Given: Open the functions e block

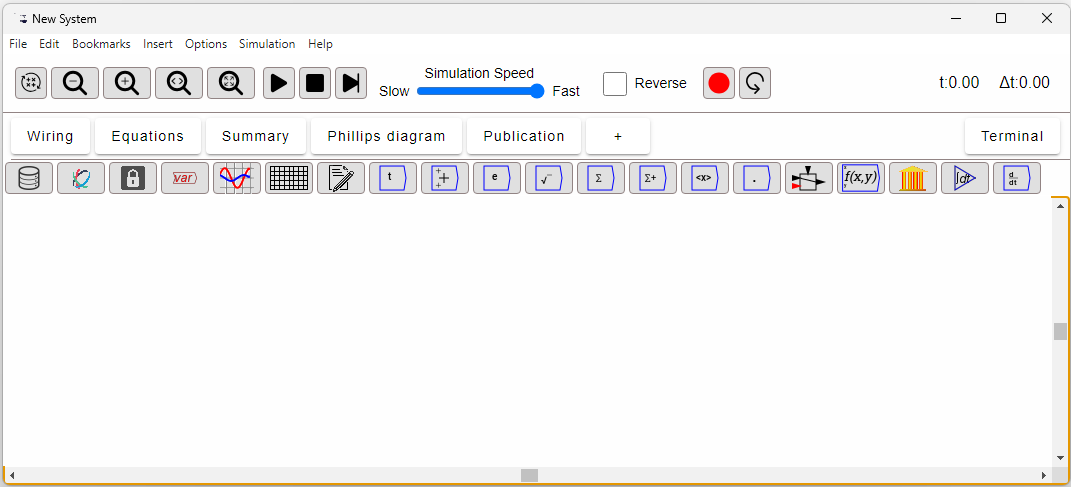Looking at the screenshot, I should coord(497,178).
